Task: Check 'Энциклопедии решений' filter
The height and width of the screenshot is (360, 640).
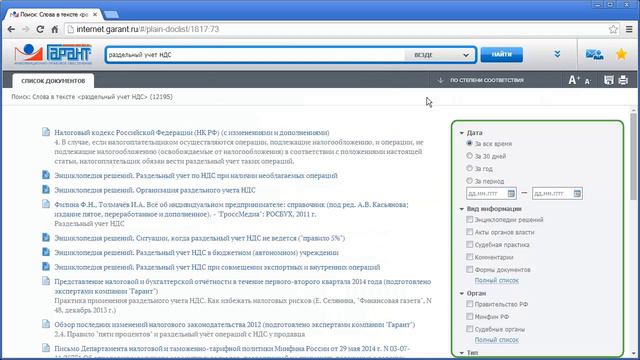Action: (469, 219)
